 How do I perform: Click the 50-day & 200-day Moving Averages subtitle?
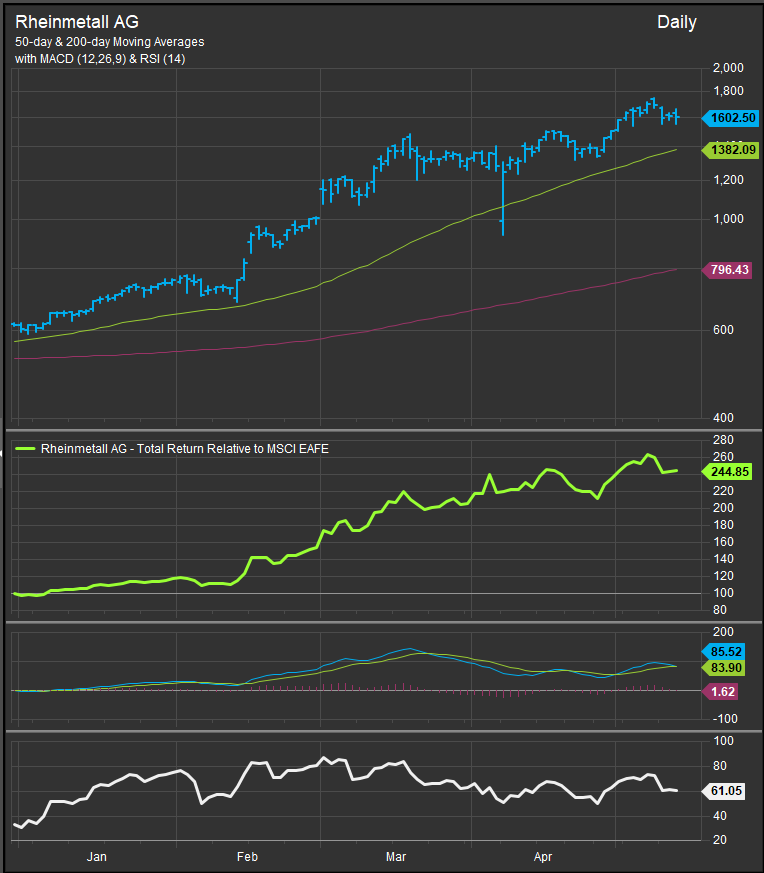pos(110,42)
